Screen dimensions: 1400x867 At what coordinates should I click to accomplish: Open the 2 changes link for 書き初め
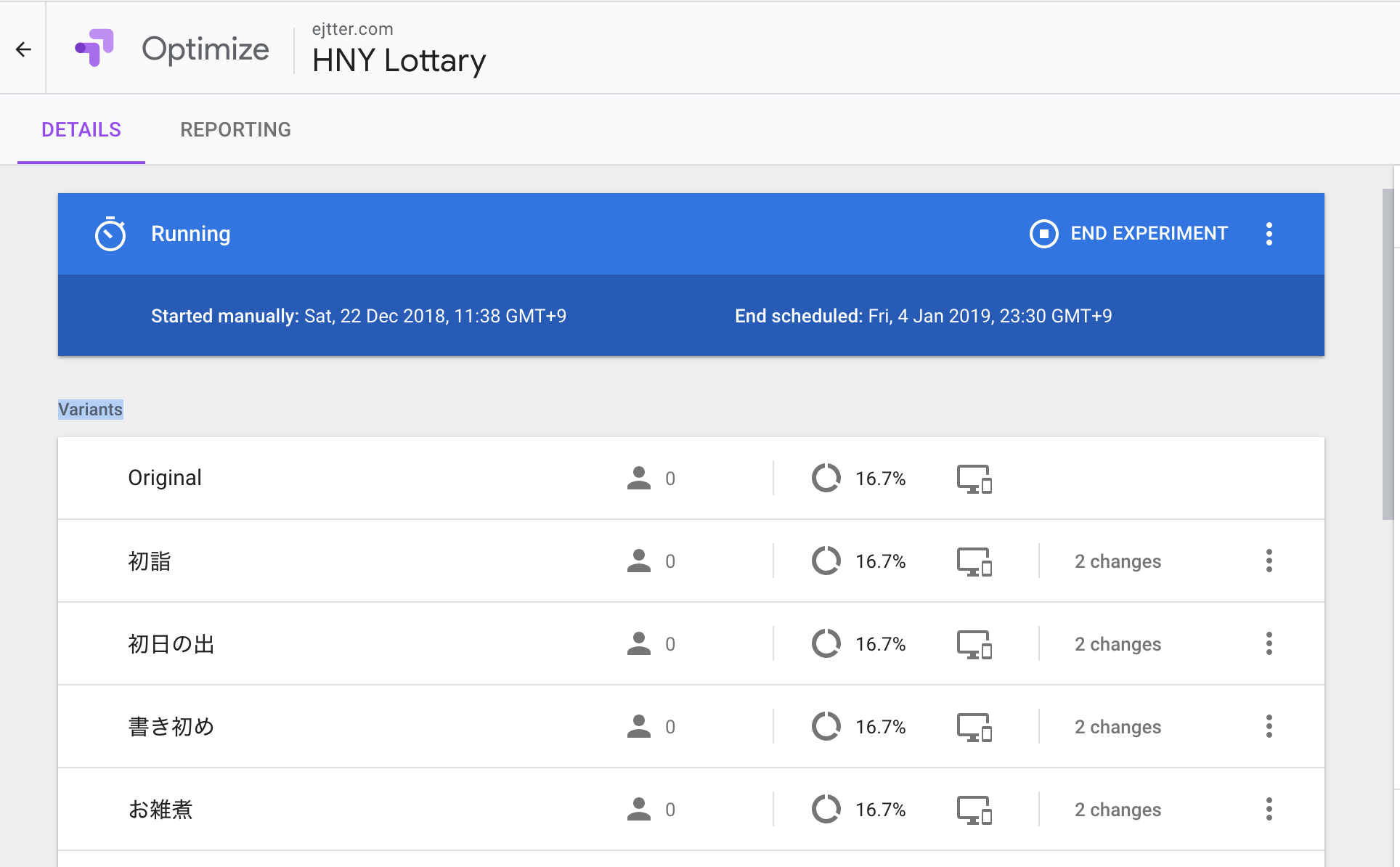point(1118,727)
